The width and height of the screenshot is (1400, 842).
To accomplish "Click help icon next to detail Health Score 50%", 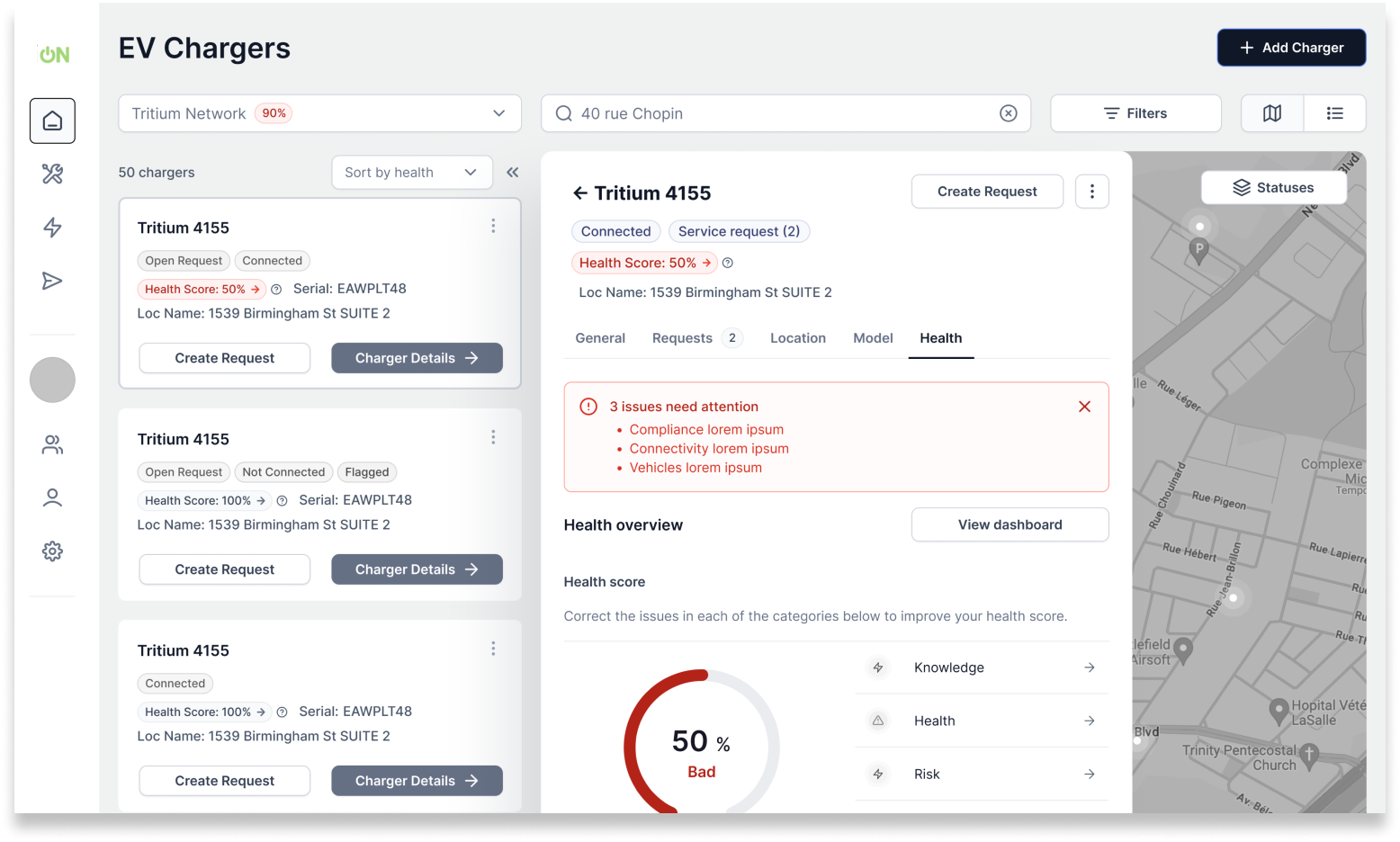I will point(728,263).
